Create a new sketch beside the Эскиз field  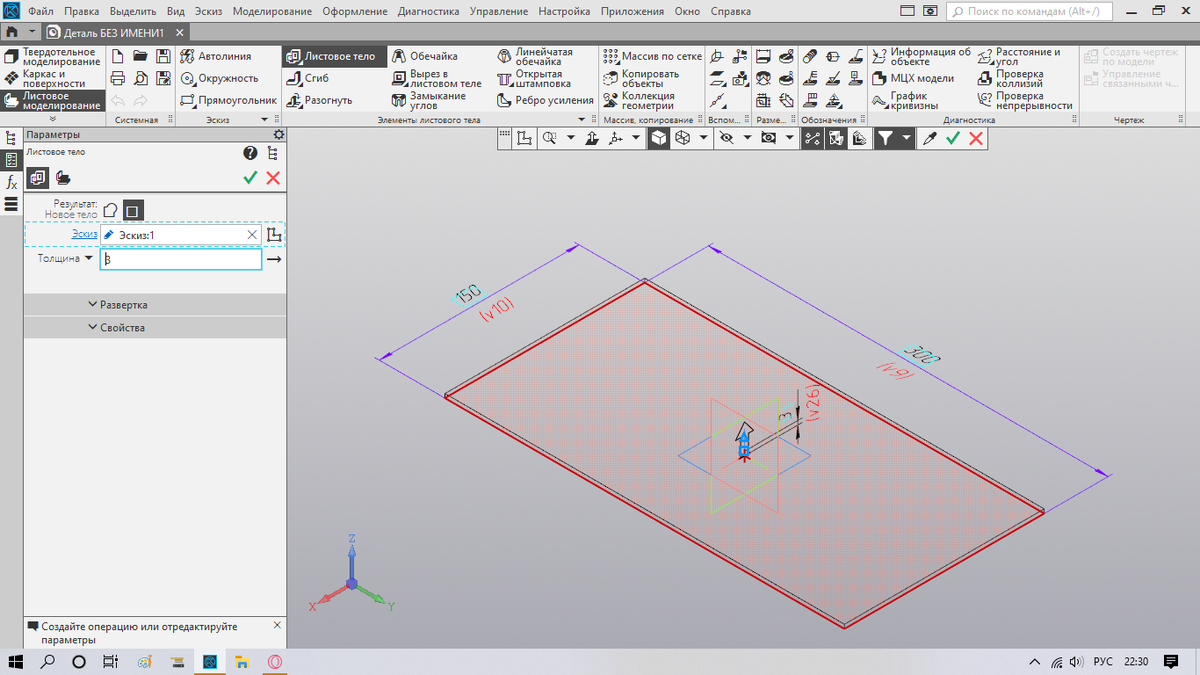[x=275, y=235]
